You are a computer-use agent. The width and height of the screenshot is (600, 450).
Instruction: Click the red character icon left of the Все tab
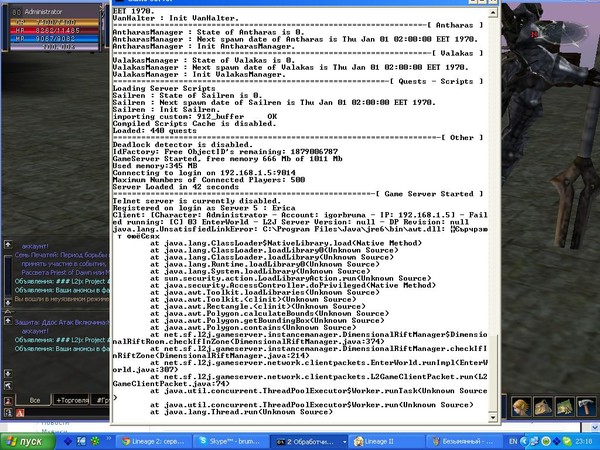tap(8, 401)
